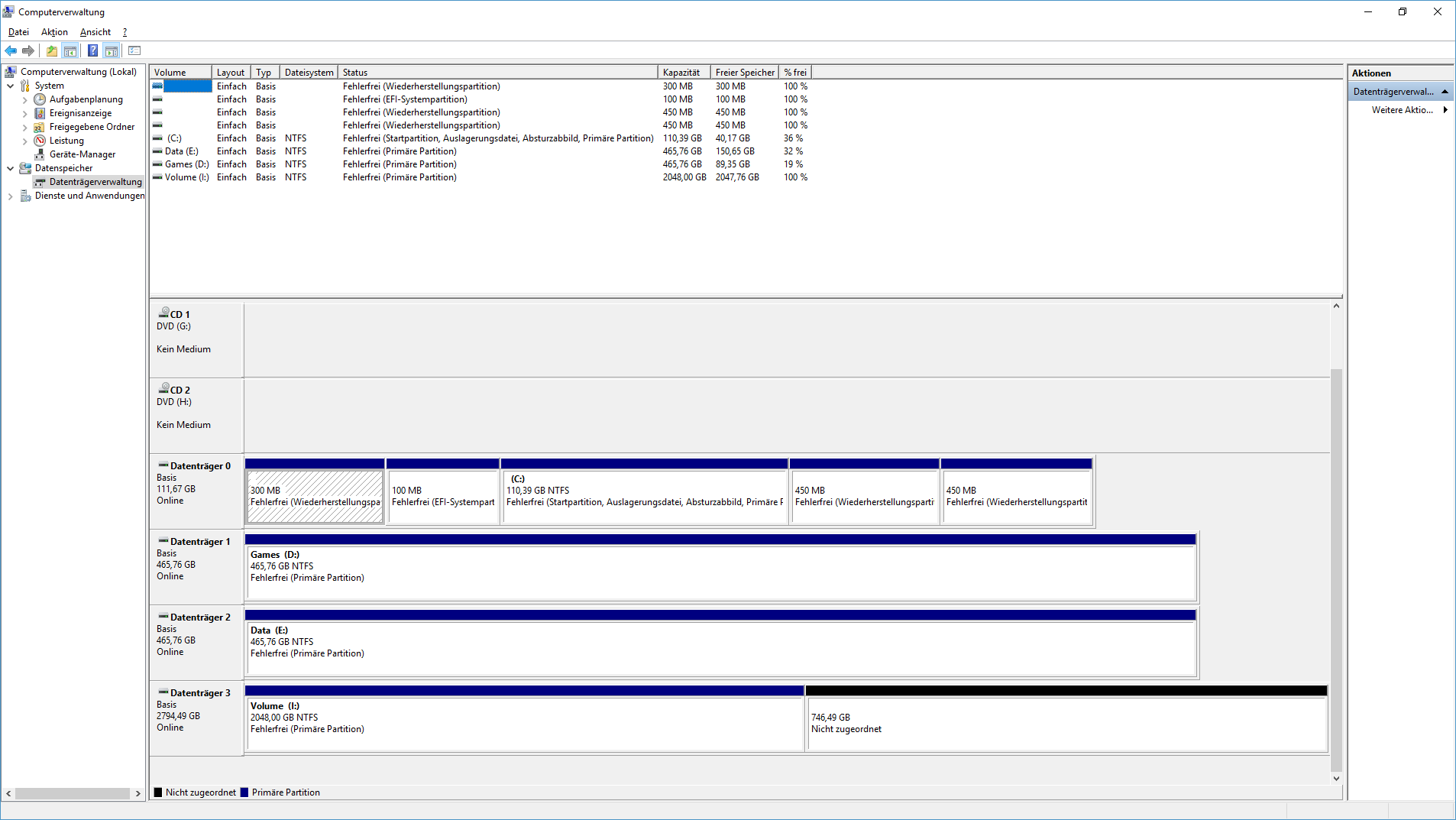The width and height of the screenshot is (1456, 820).
Task: Click the Geräte-Manager icon
Action: click(40, 154)
